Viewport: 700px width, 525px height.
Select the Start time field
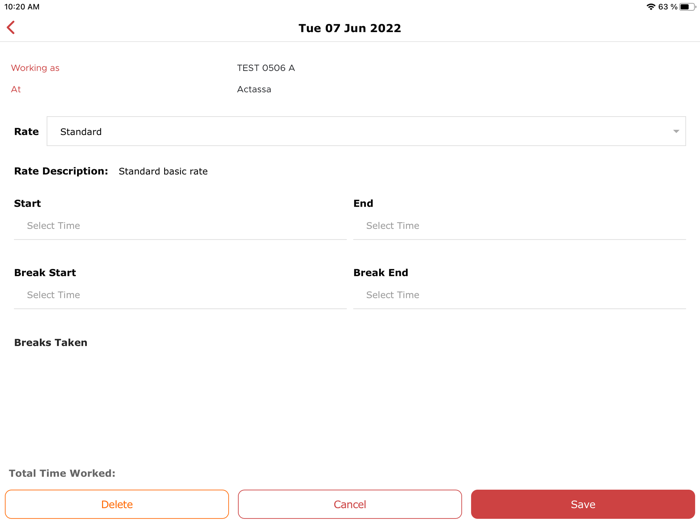[x=180, y=226]
